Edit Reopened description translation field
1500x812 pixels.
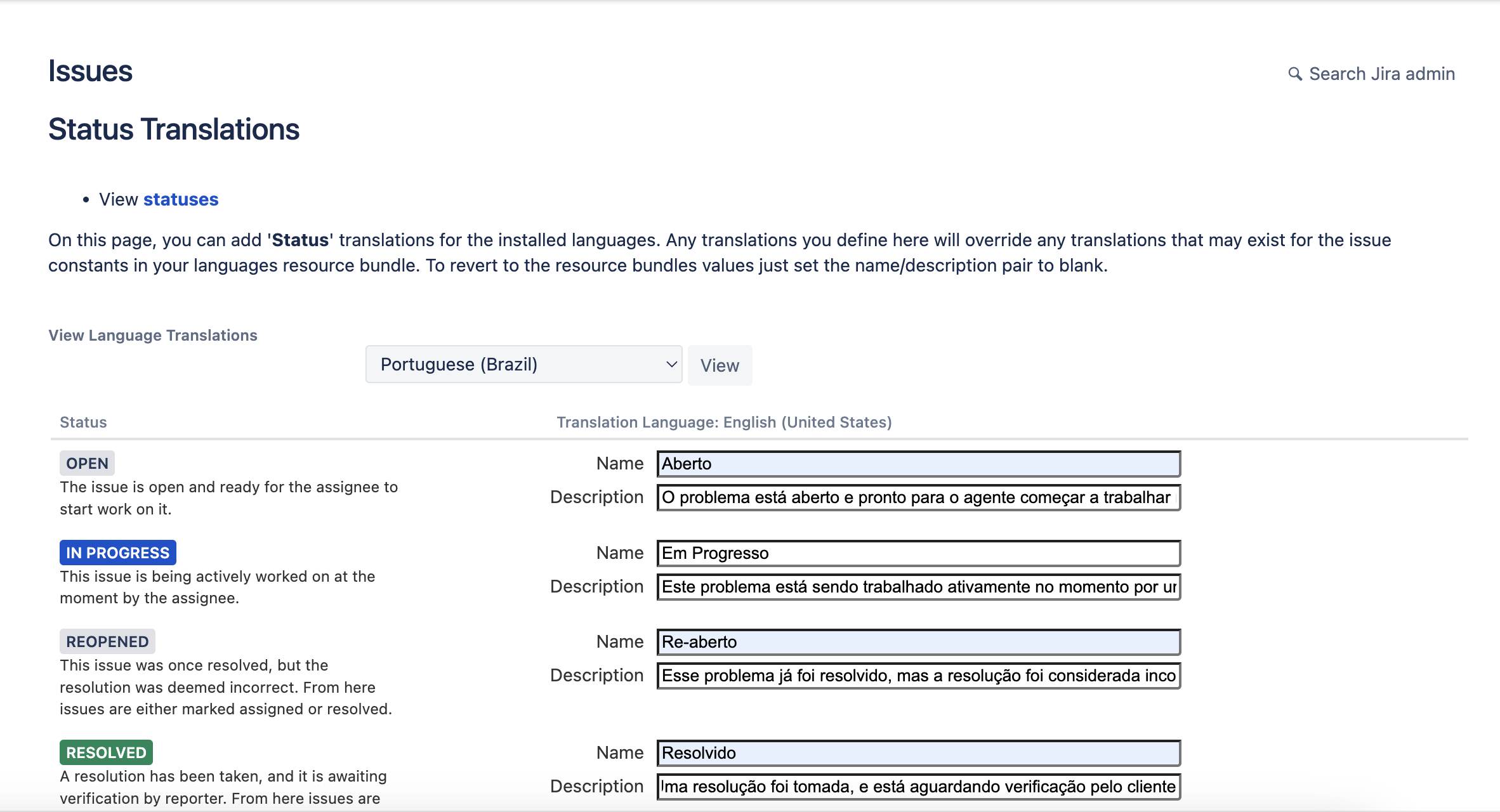(x=918, y=676)
